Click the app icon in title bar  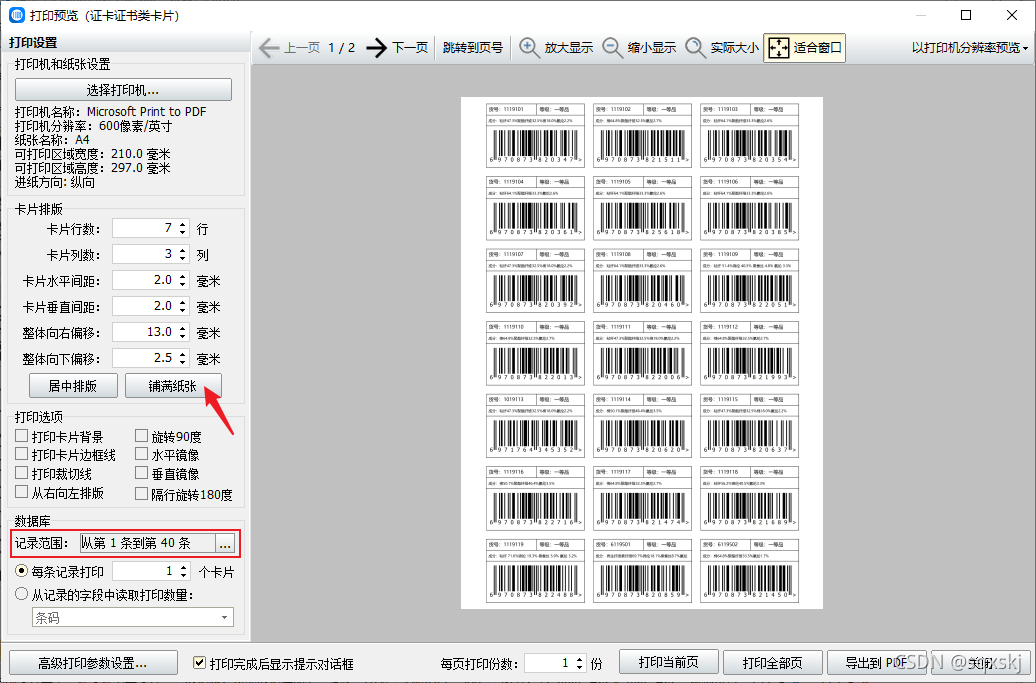[17, 15]
